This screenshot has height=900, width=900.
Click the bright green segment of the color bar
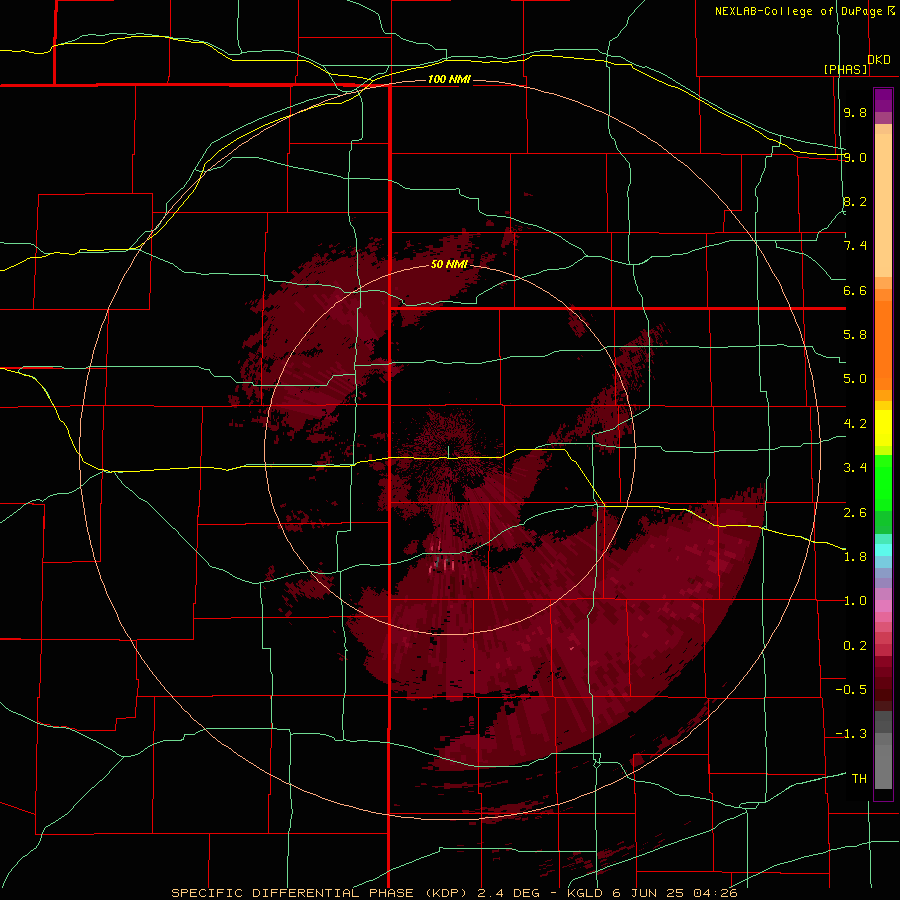pyautogui.click(x=883, y=482)
